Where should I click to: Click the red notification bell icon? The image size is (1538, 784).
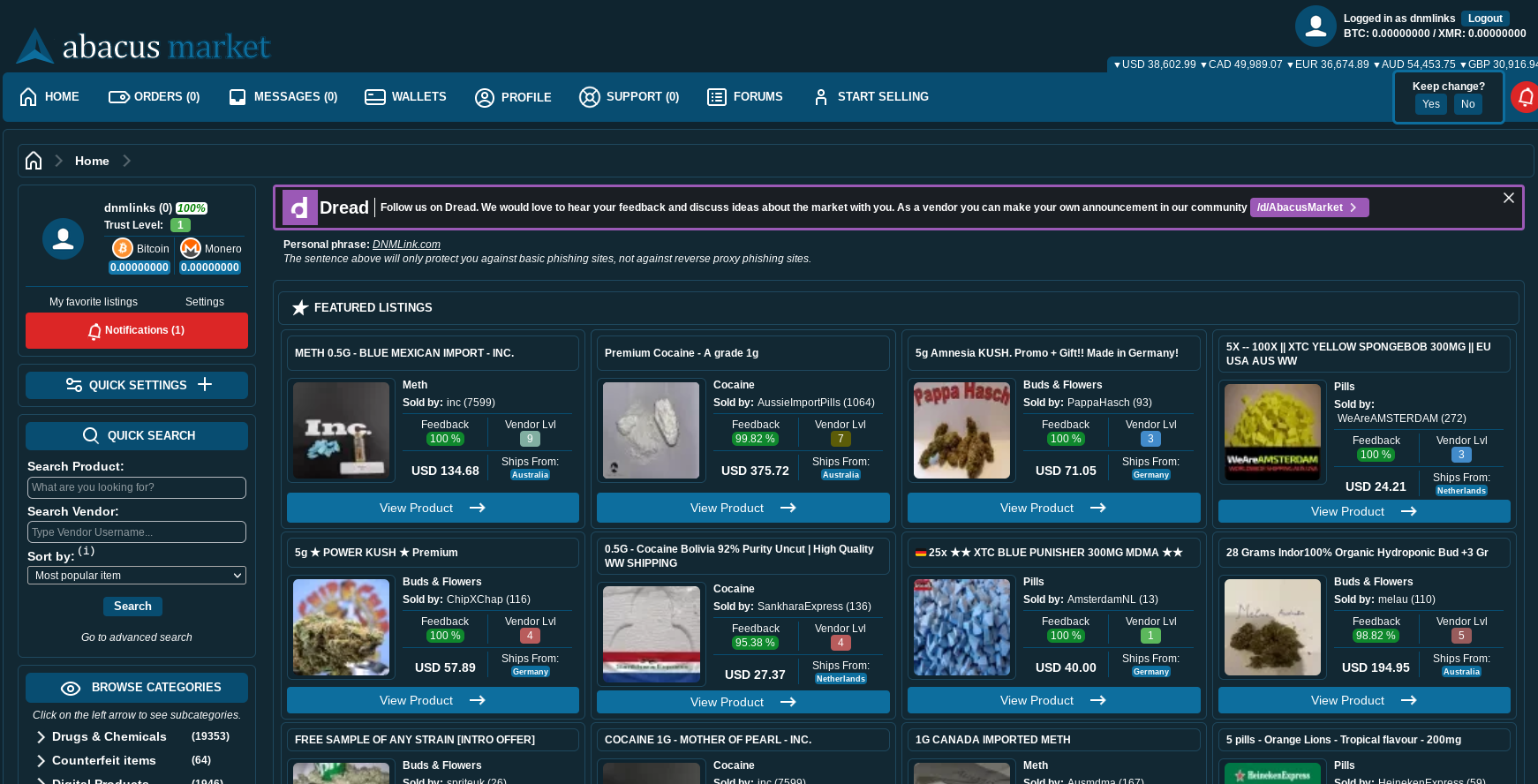click(1526, 97)
